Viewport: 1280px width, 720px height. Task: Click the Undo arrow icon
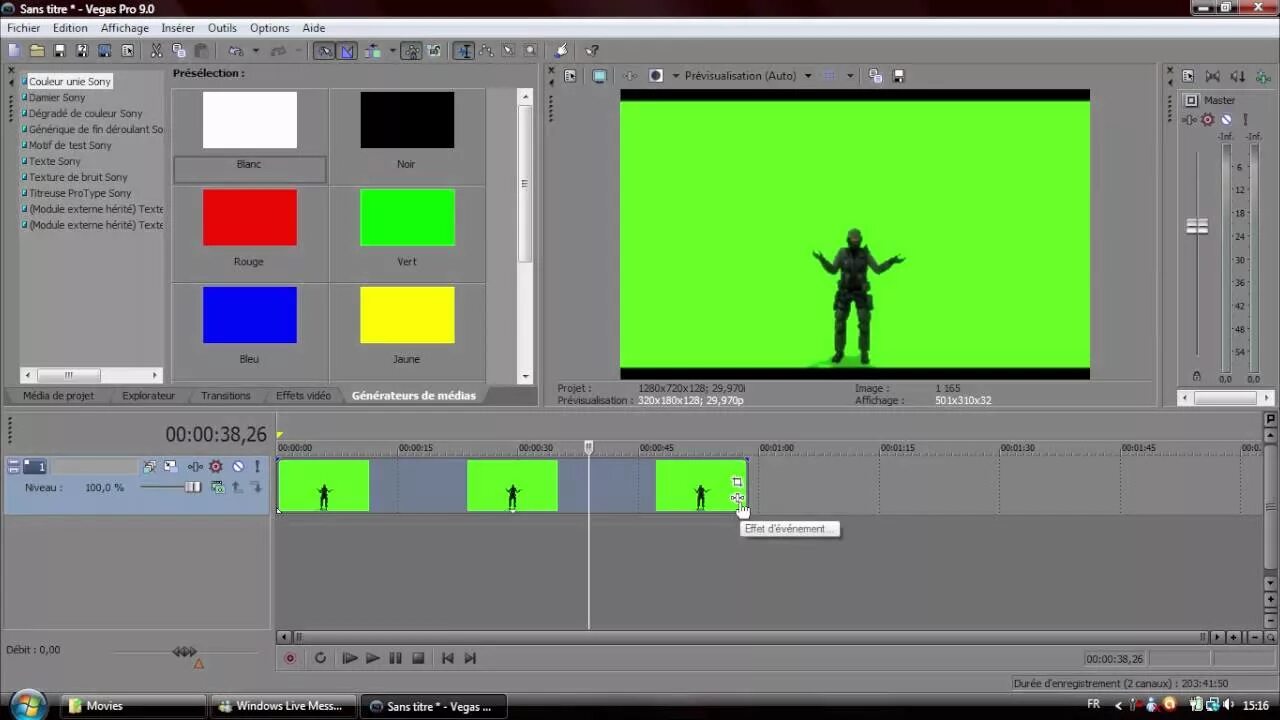[237, 50]
